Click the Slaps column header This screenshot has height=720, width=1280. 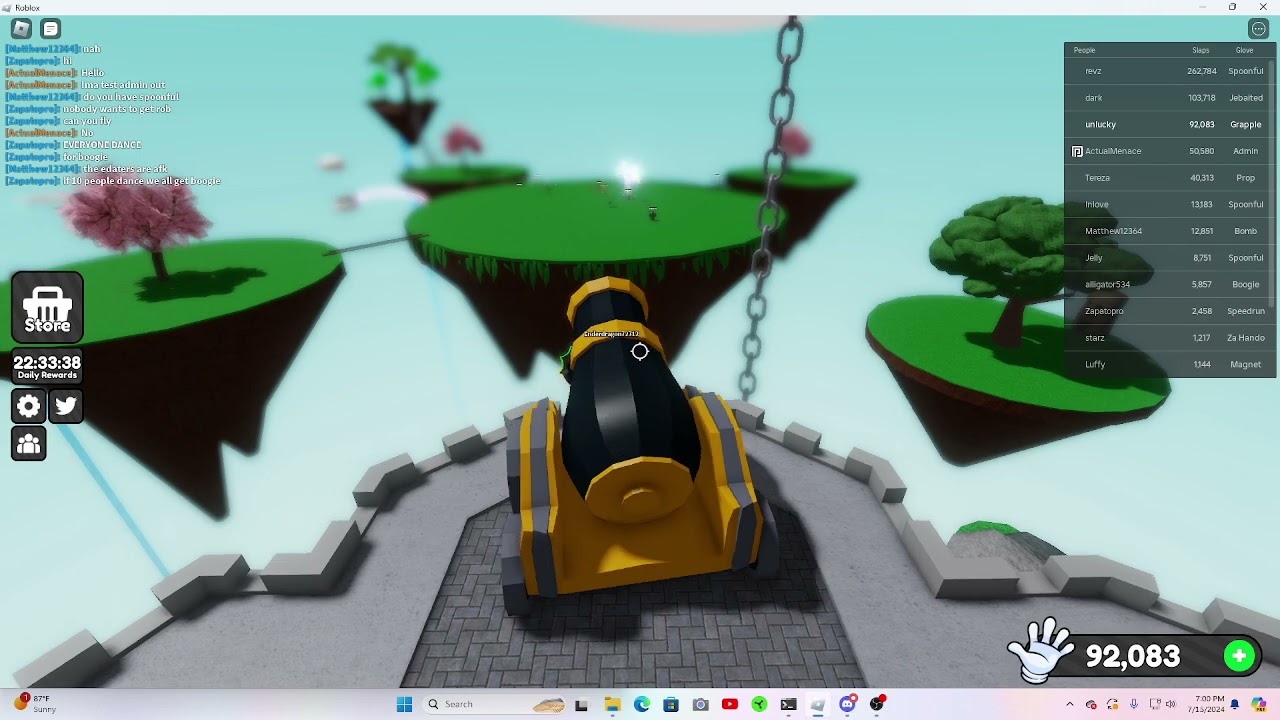click(1201, 50)
